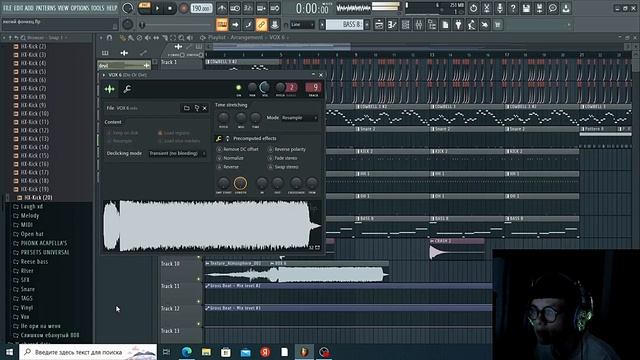
Task: Open the content library cart icon
Action: click(x=498, y=25)
